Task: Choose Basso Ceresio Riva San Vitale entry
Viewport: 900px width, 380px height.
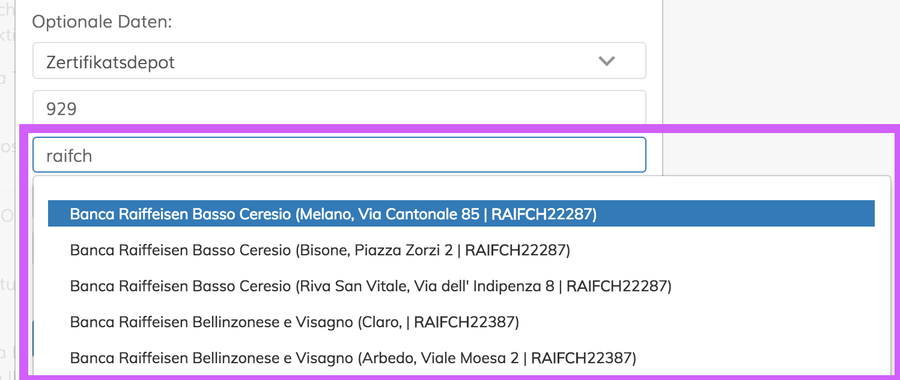Action: (461, 286)
